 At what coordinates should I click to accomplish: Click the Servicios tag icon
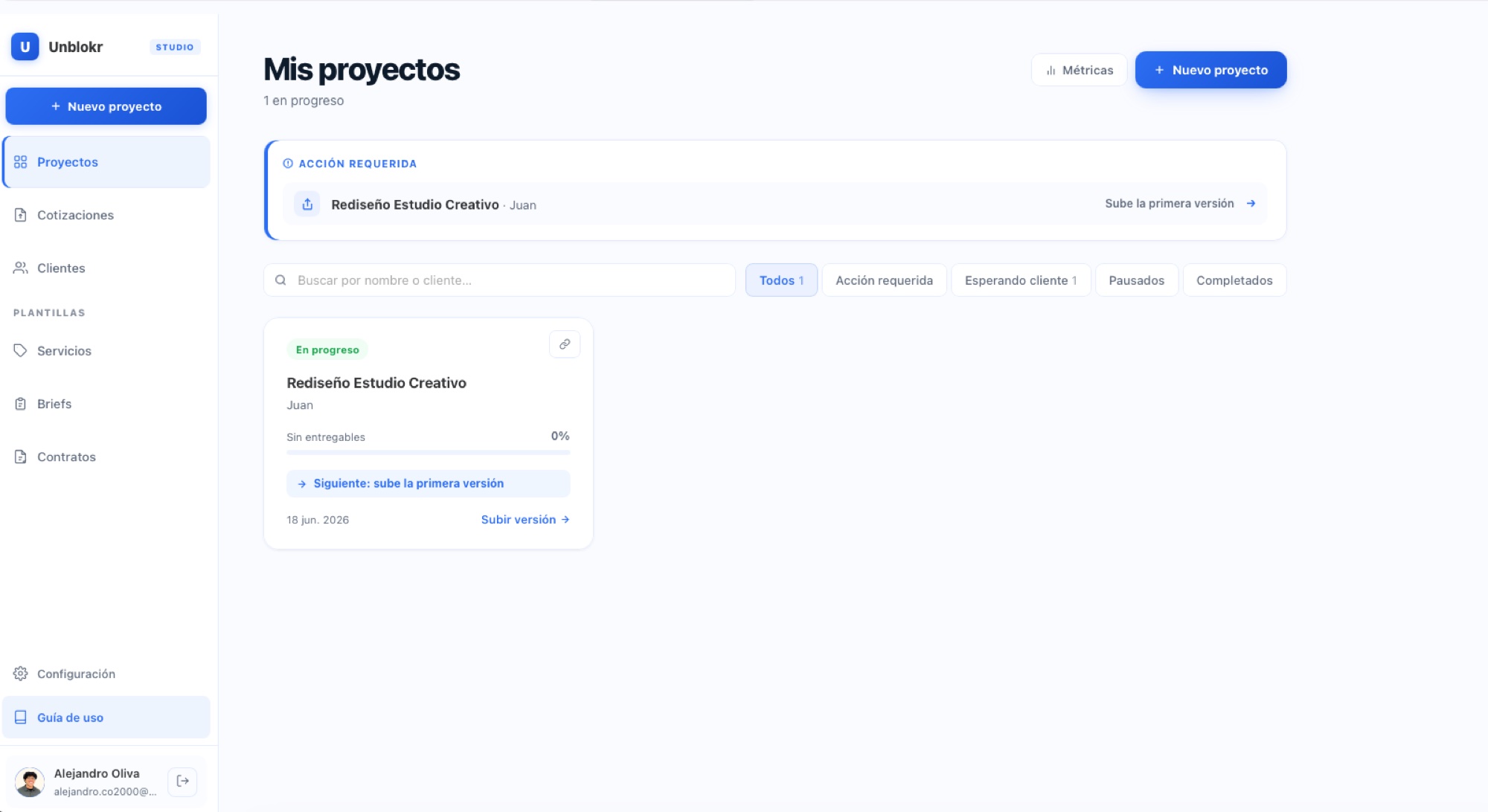pyautogui.click(x=20, y=351)
